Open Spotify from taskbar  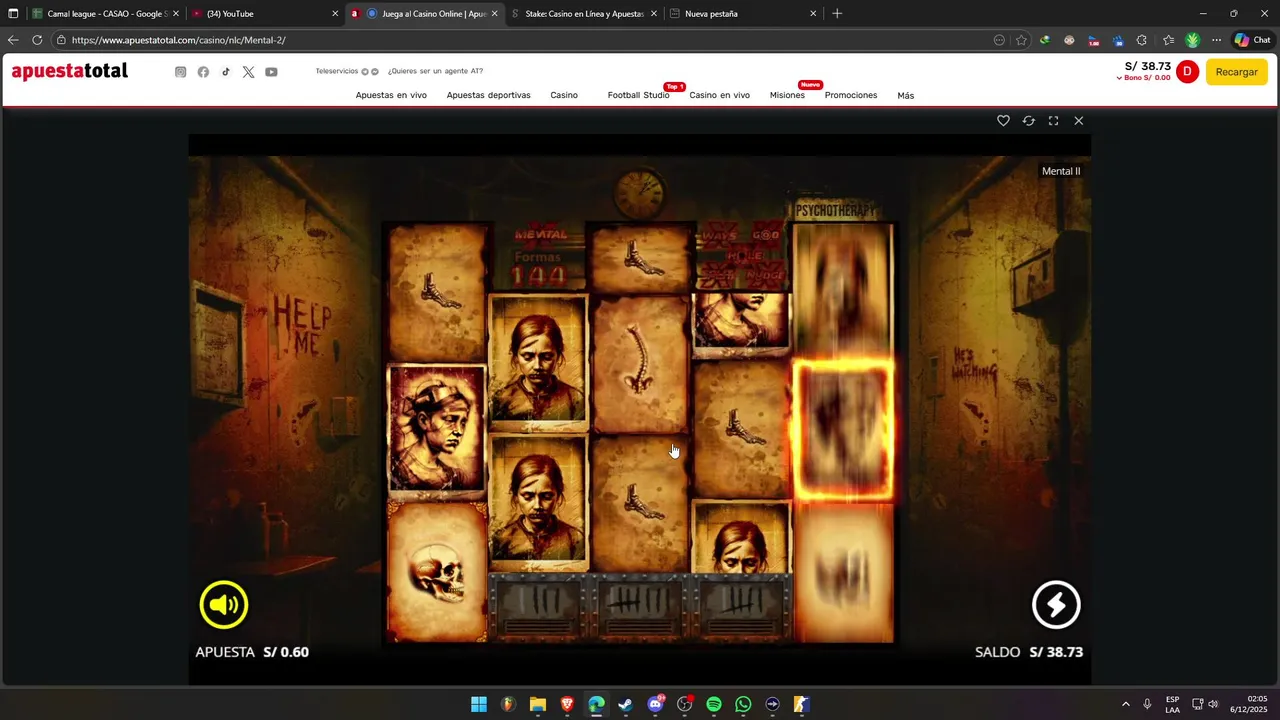[714, 705]
